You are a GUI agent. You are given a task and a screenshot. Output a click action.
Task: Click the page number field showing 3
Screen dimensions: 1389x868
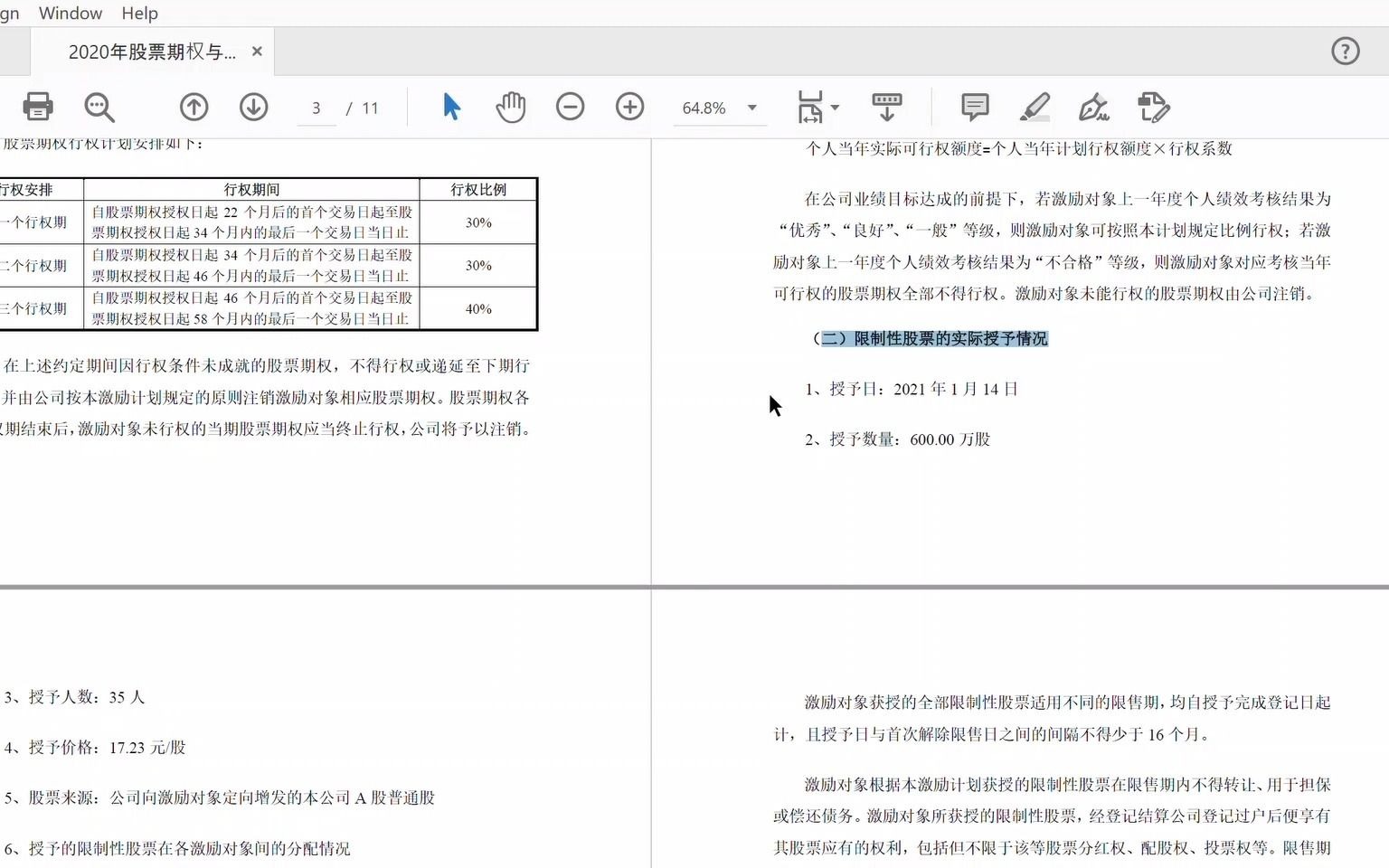pos(316,108)
